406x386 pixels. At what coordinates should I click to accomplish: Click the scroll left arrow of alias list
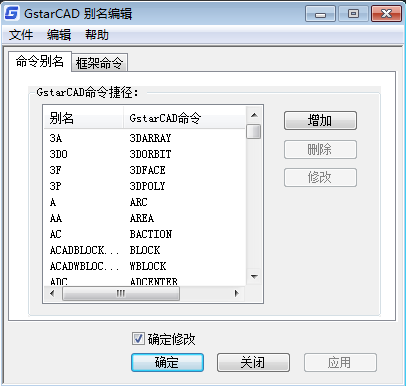[x=52, y=293]
